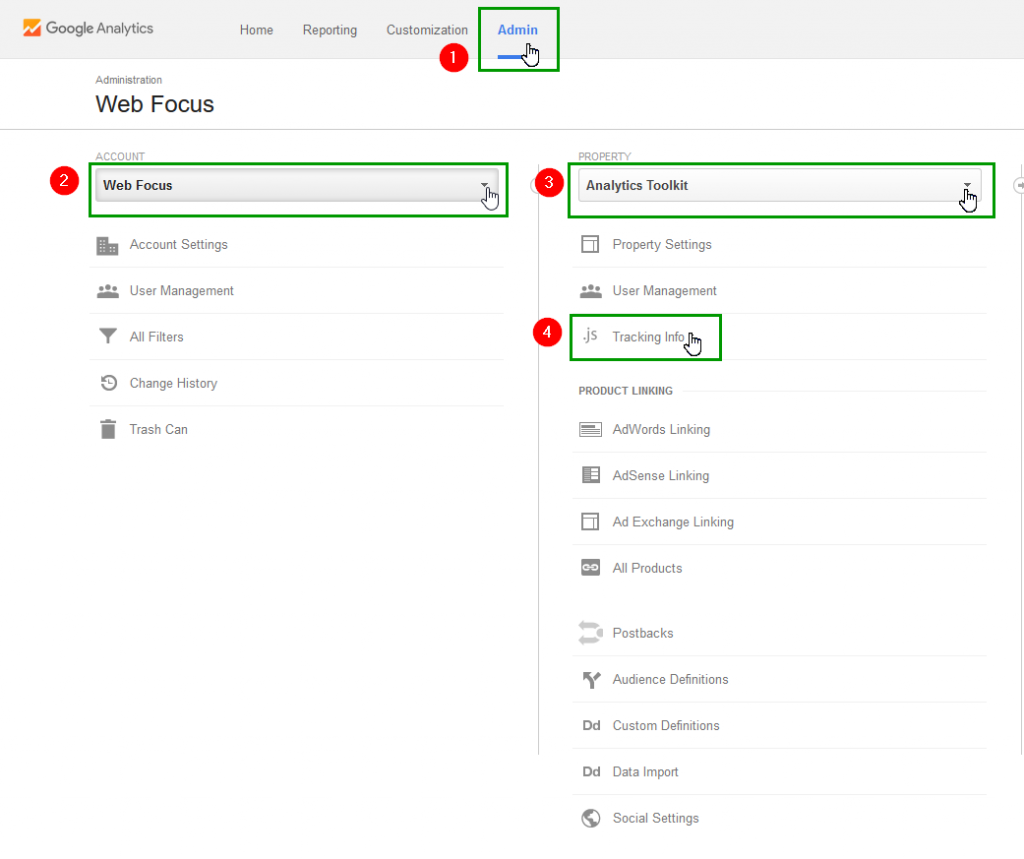Image resolution: width=1024 pixels, height=859 pixels.
Task: Click the Ad Exchange Linking icon
Action: 590,521
